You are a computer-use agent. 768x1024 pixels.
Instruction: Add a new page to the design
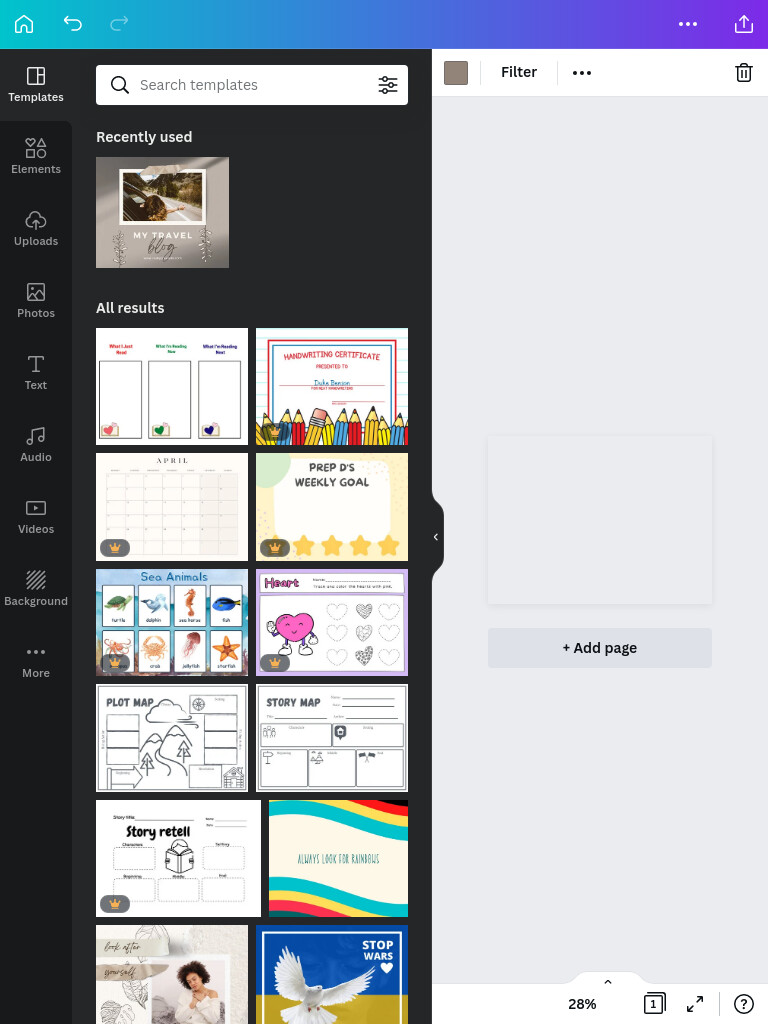tap(600, 648)
